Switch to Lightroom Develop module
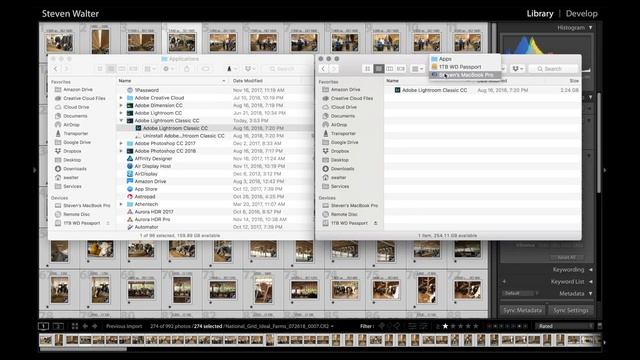 582,14
